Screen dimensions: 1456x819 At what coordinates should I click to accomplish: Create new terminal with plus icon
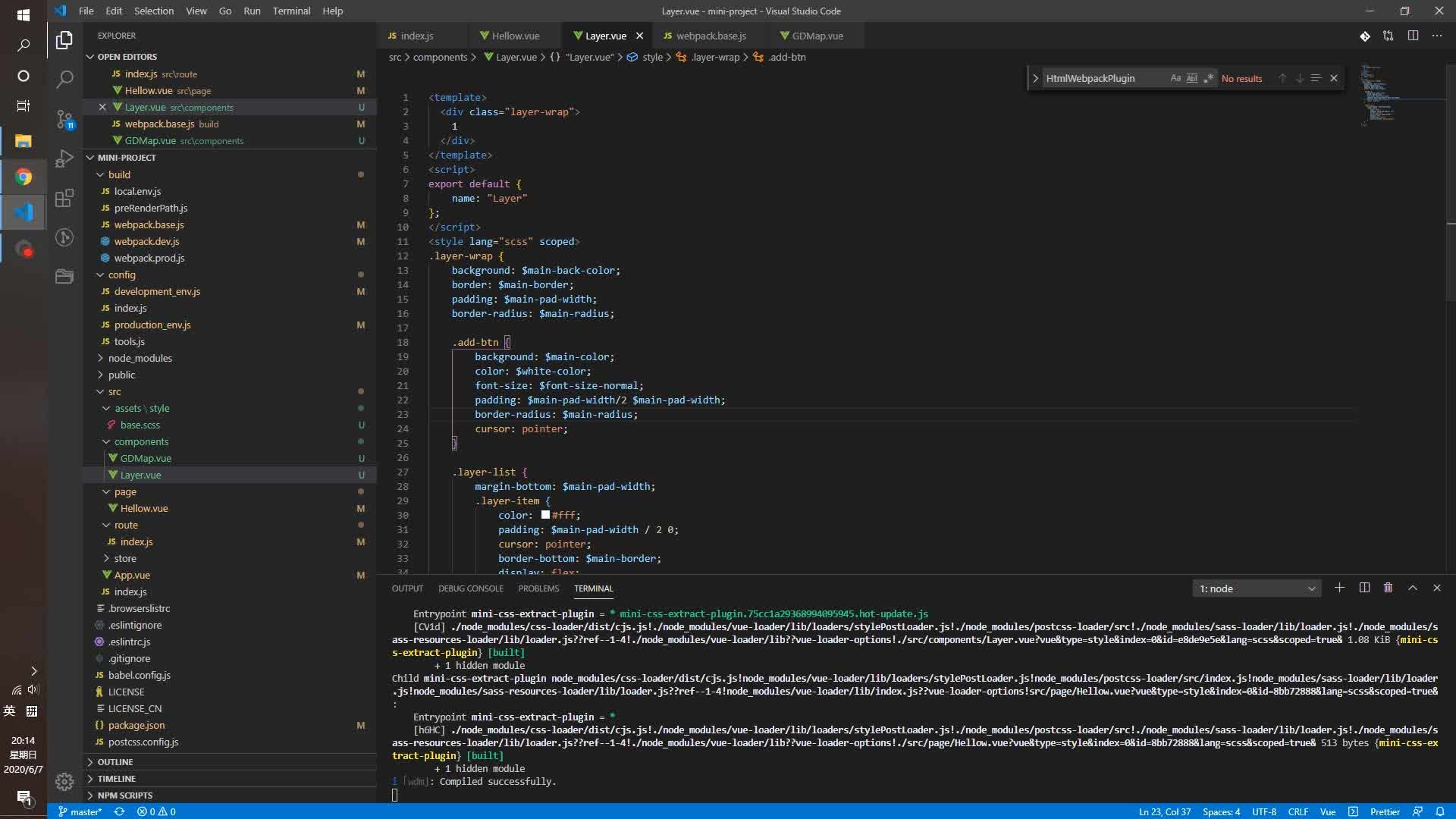(1339, 588)
